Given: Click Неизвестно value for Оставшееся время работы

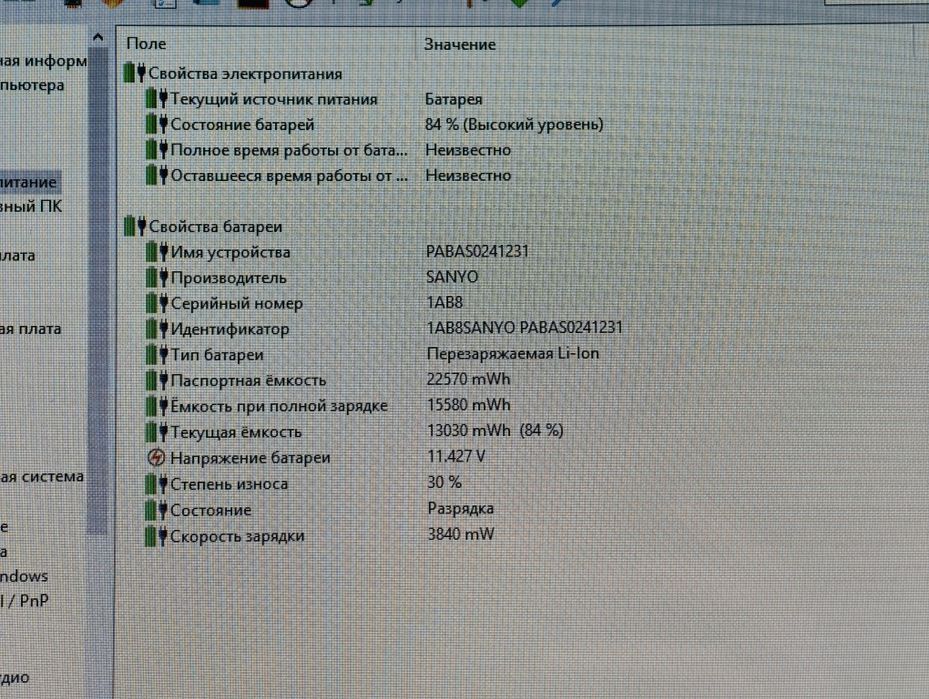Looking at the screenshot, I should point(468,175).
